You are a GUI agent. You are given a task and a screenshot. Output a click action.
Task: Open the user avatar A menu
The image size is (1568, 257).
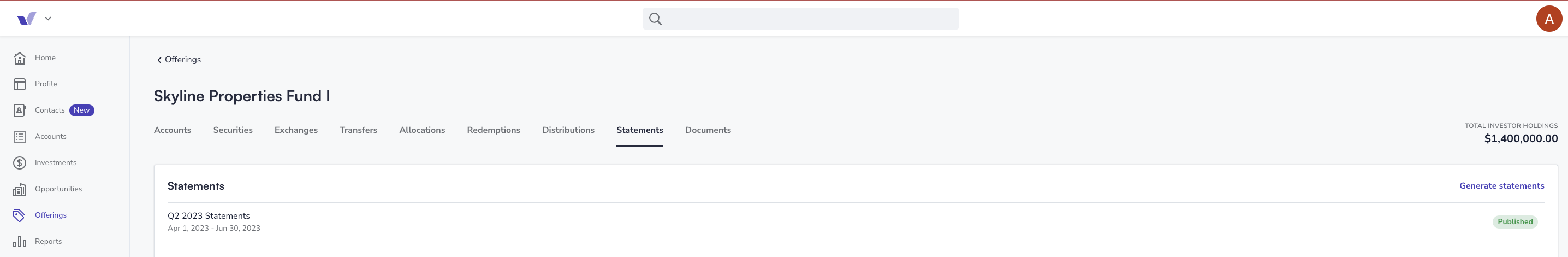coord(1549,19)
